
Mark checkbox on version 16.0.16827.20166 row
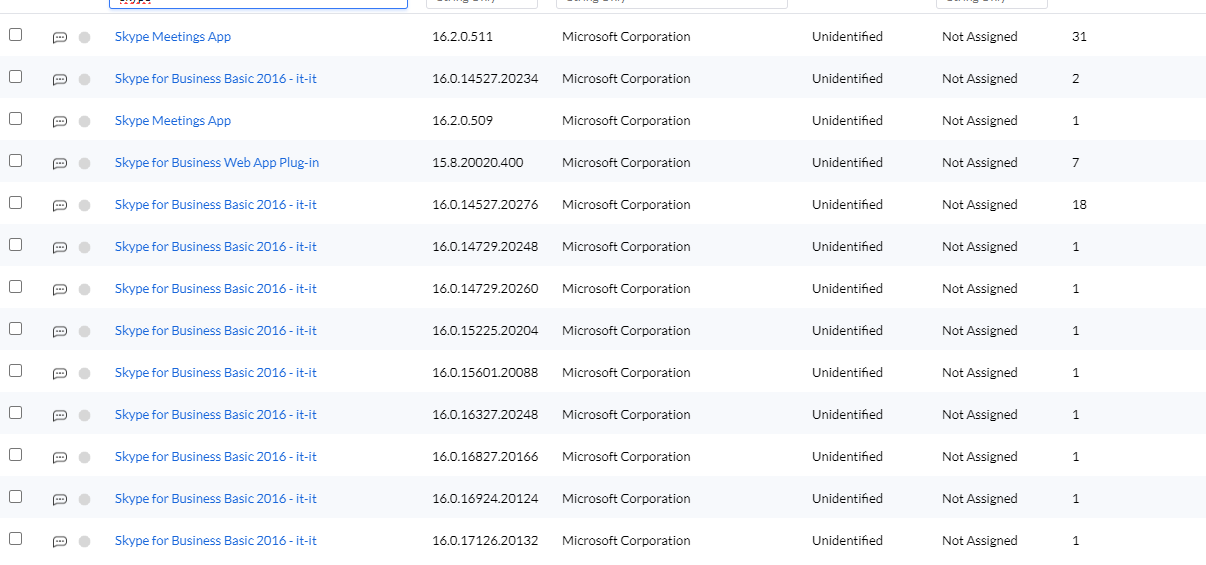pyautogui.click(x=15, y=454)
